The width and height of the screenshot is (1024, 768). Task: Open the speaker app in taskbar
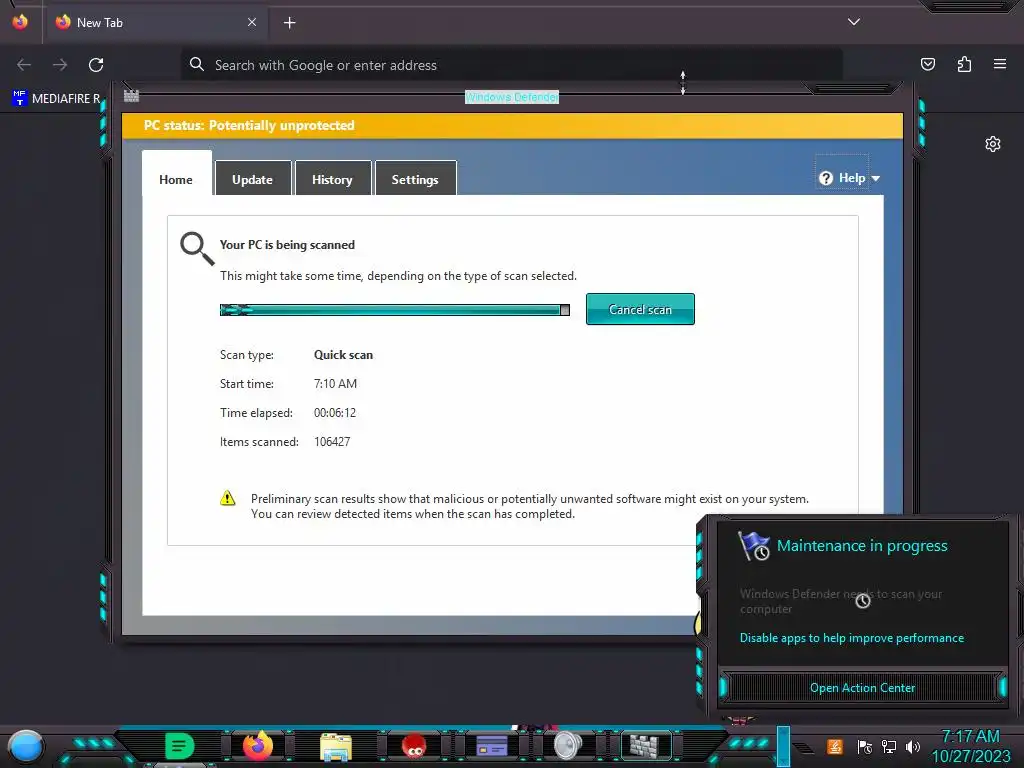pyautogui.click(x=567, y=745)
